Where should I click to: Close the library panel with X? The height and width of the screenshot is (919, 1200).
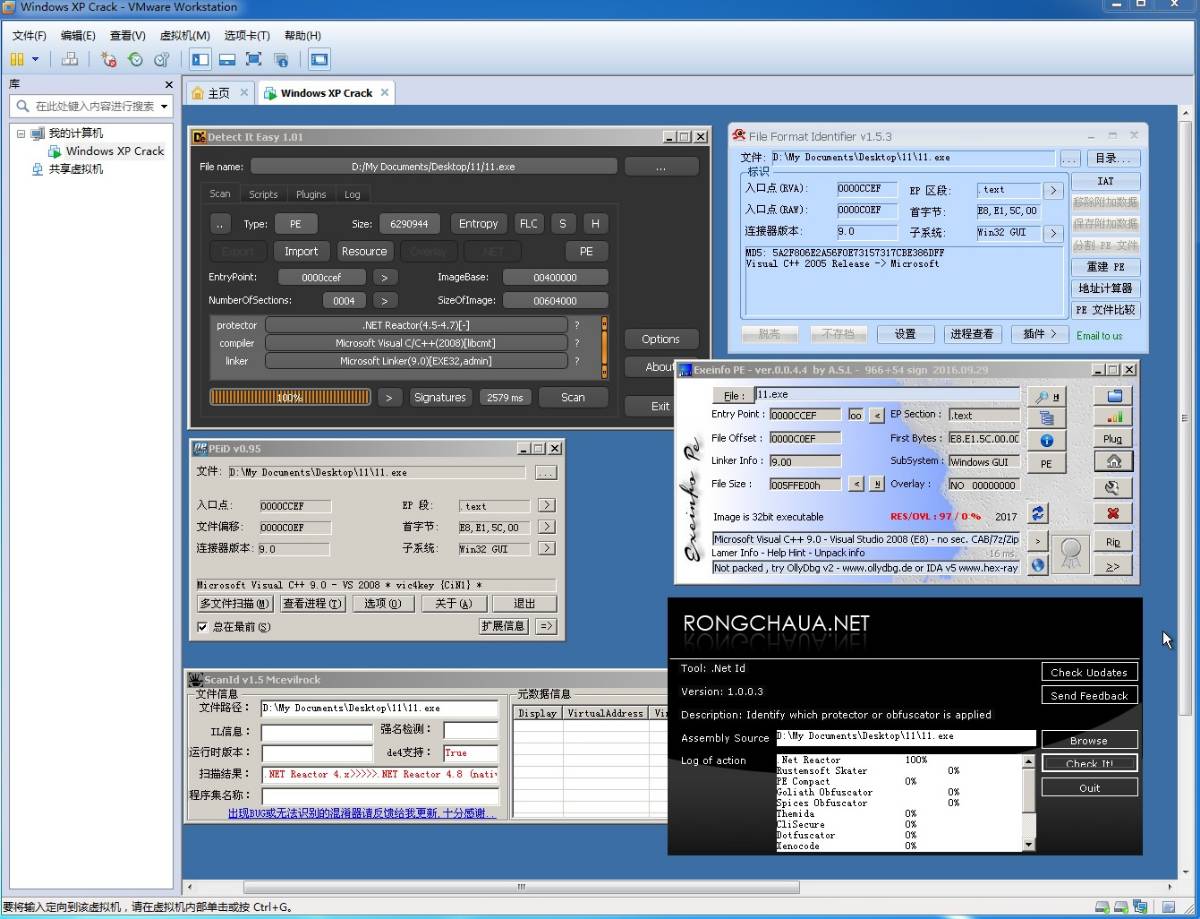[x=168, y=85]
